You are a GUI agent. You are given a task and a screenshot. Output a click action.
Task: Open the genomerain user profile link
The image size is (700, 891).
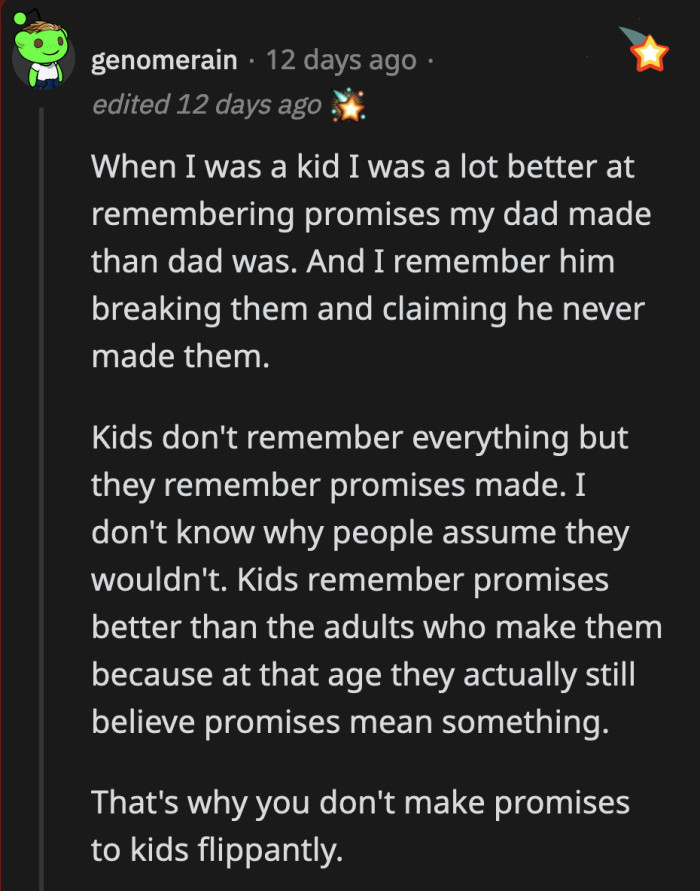pyautogui.click(x=164, y=61)
